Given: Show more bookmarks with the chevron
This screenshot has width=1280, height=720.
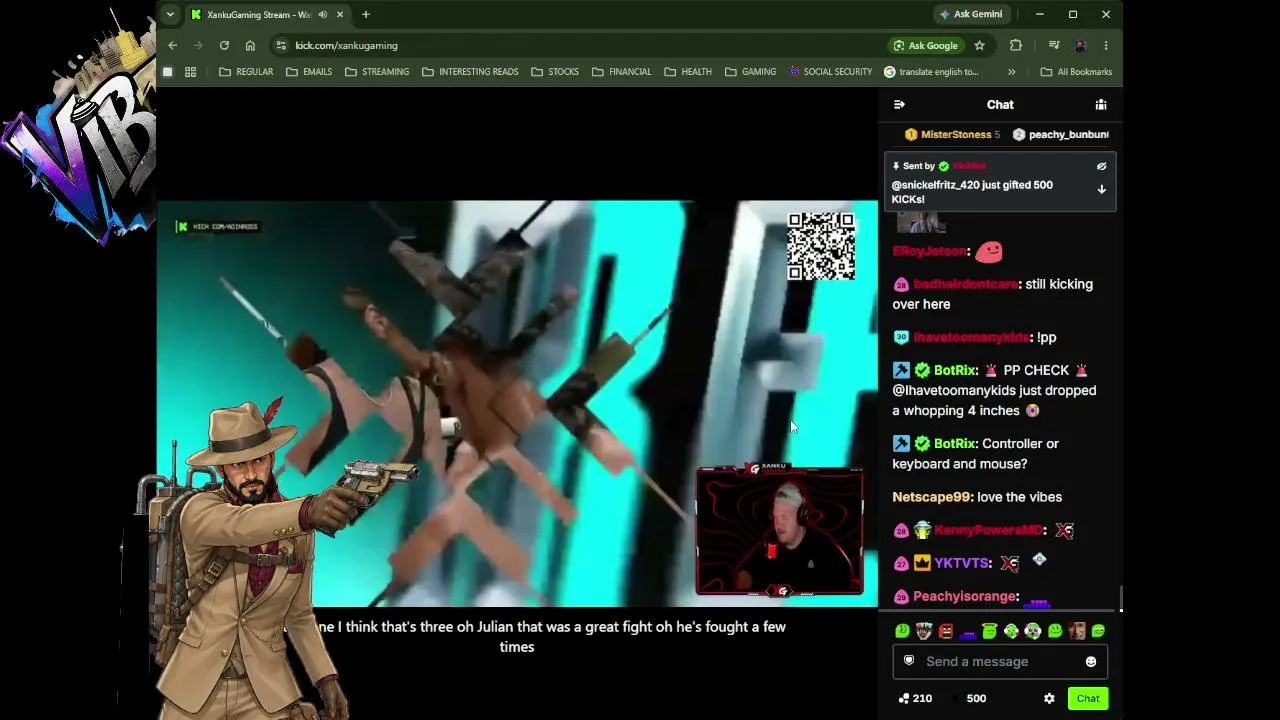Looking at the screenshot, I should click(1011, 72).
